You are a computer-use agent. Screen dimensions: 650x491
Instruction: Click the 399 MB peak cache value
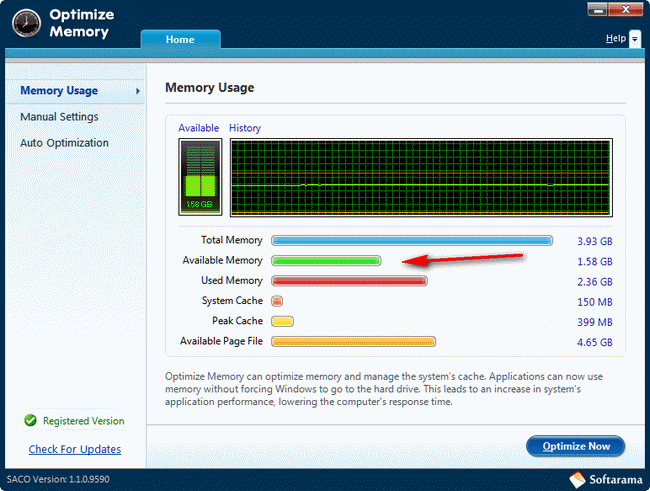[595, 322]
